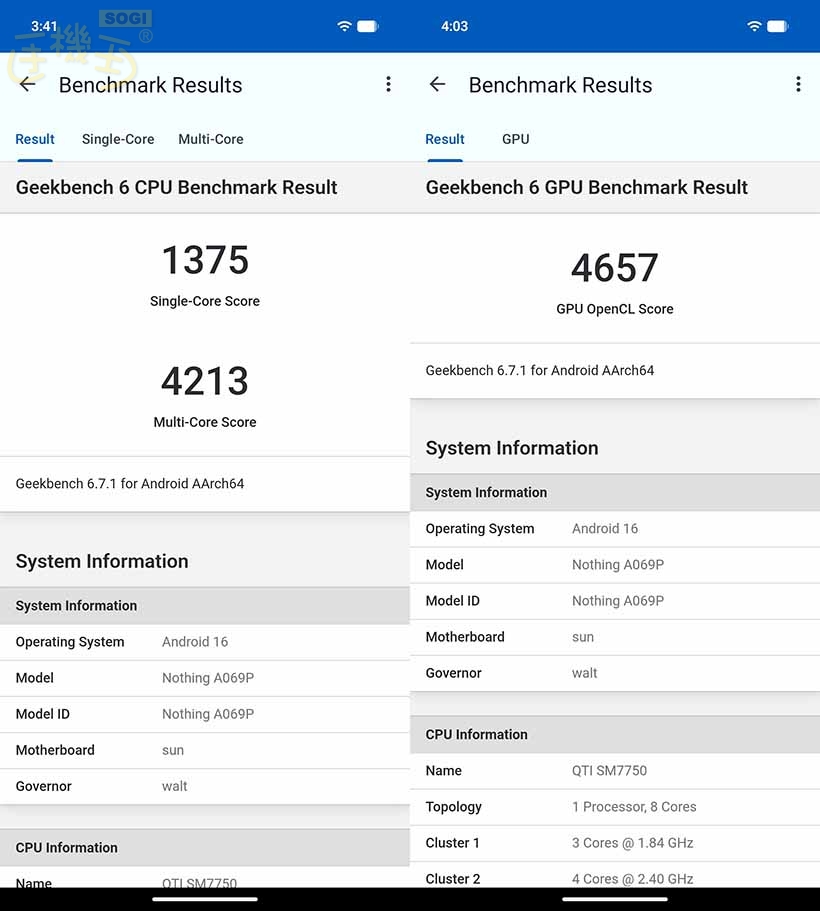Tap Operating System row on GPU screen
The width and height of the screenshot is (820, 911).
pos(615,529)
